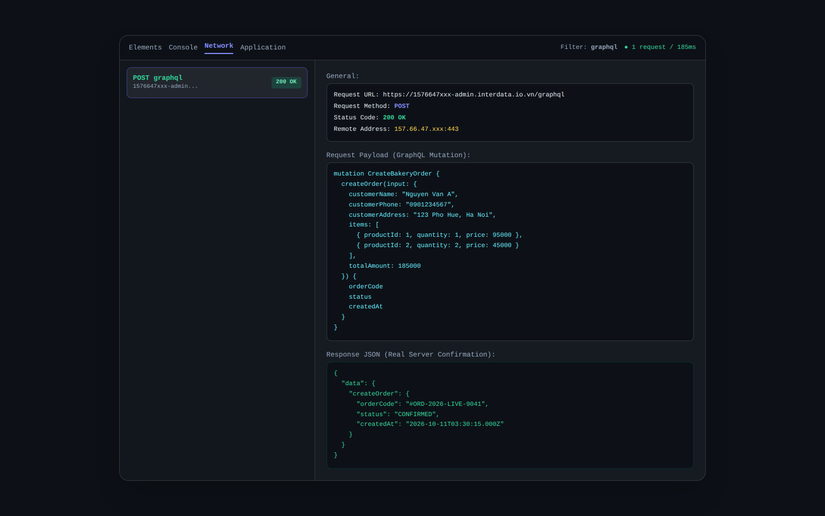Open the Application tab
825x516 pixels.
click(263, 47)
